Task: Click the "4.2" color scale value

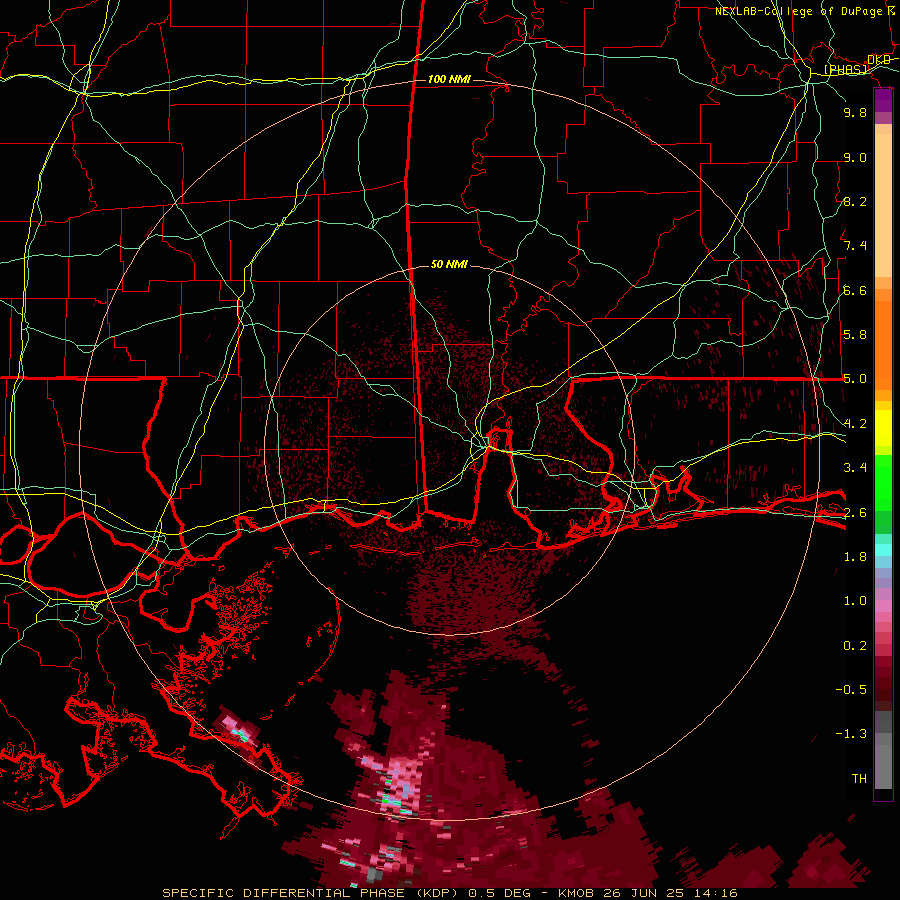Action: click(855, 424)
